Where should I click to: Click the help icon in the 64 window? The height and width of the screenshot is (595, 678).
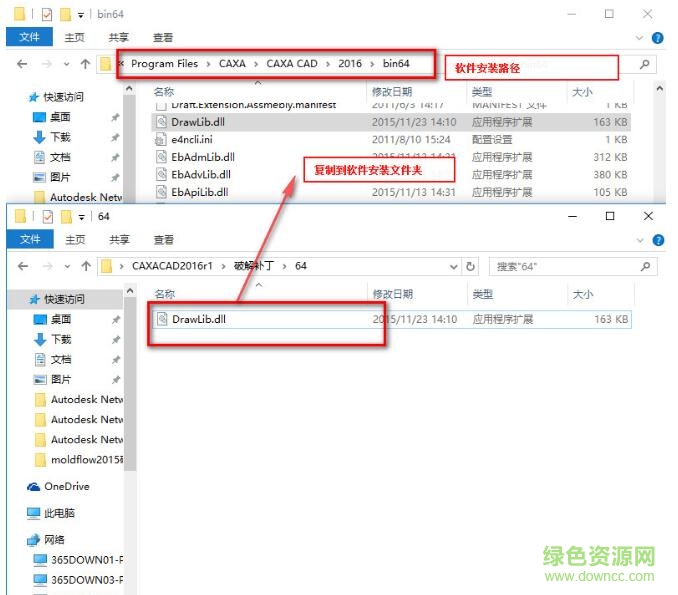coord(658,240)
